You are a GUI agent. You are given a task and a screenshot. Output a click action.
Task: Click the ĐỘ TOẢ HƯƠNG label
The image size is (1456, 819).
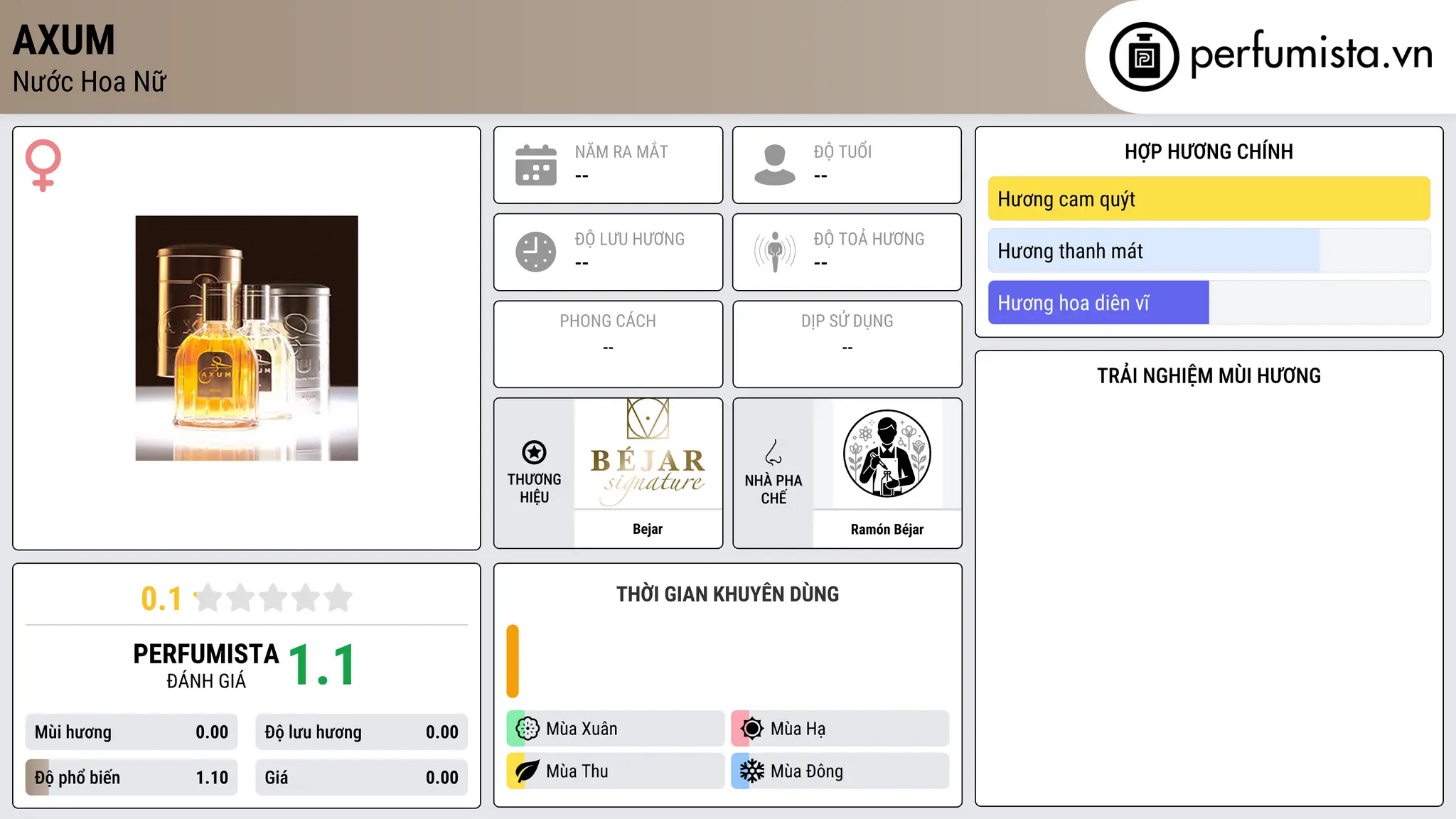[x=869, y=239]
